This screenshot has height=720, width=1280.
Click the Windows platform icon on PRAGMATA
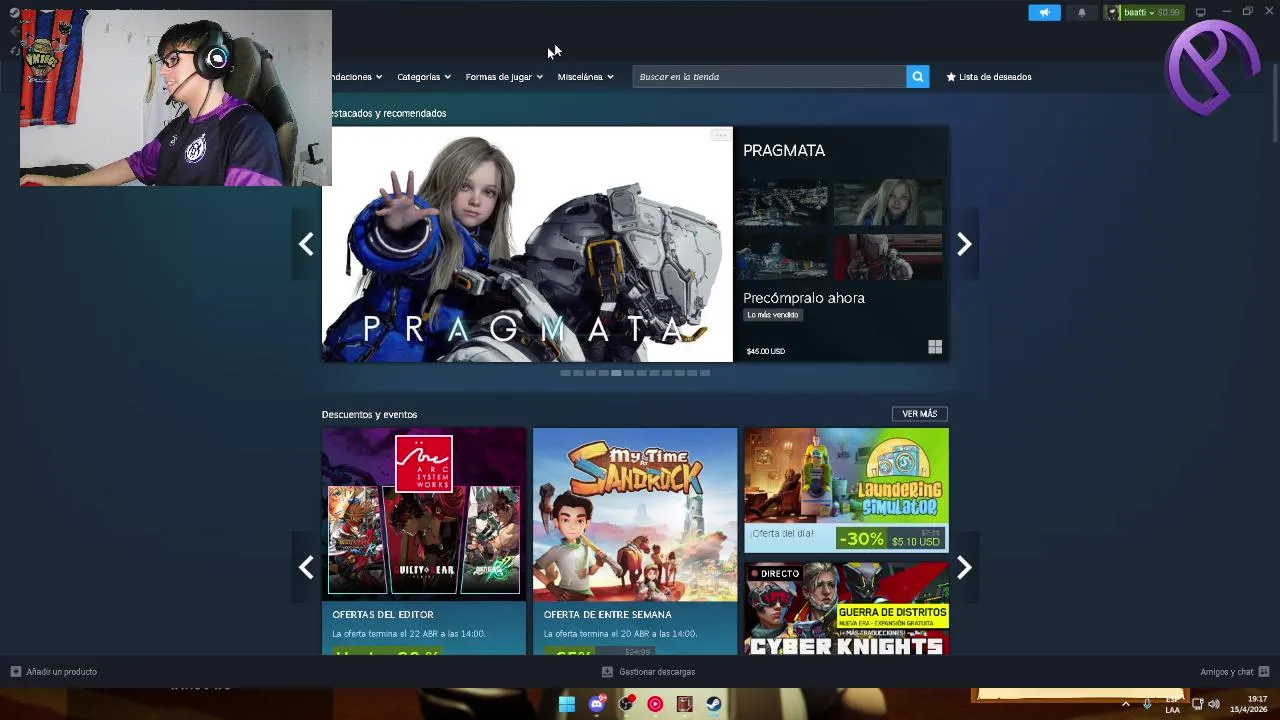point(935,347)
